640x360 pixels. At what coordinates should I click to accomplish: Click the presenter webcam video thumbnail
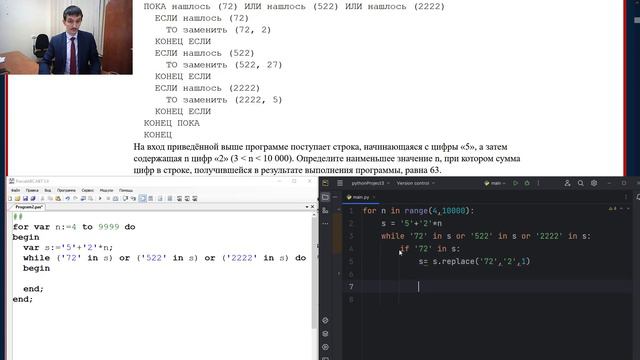(x=66, y=37)
